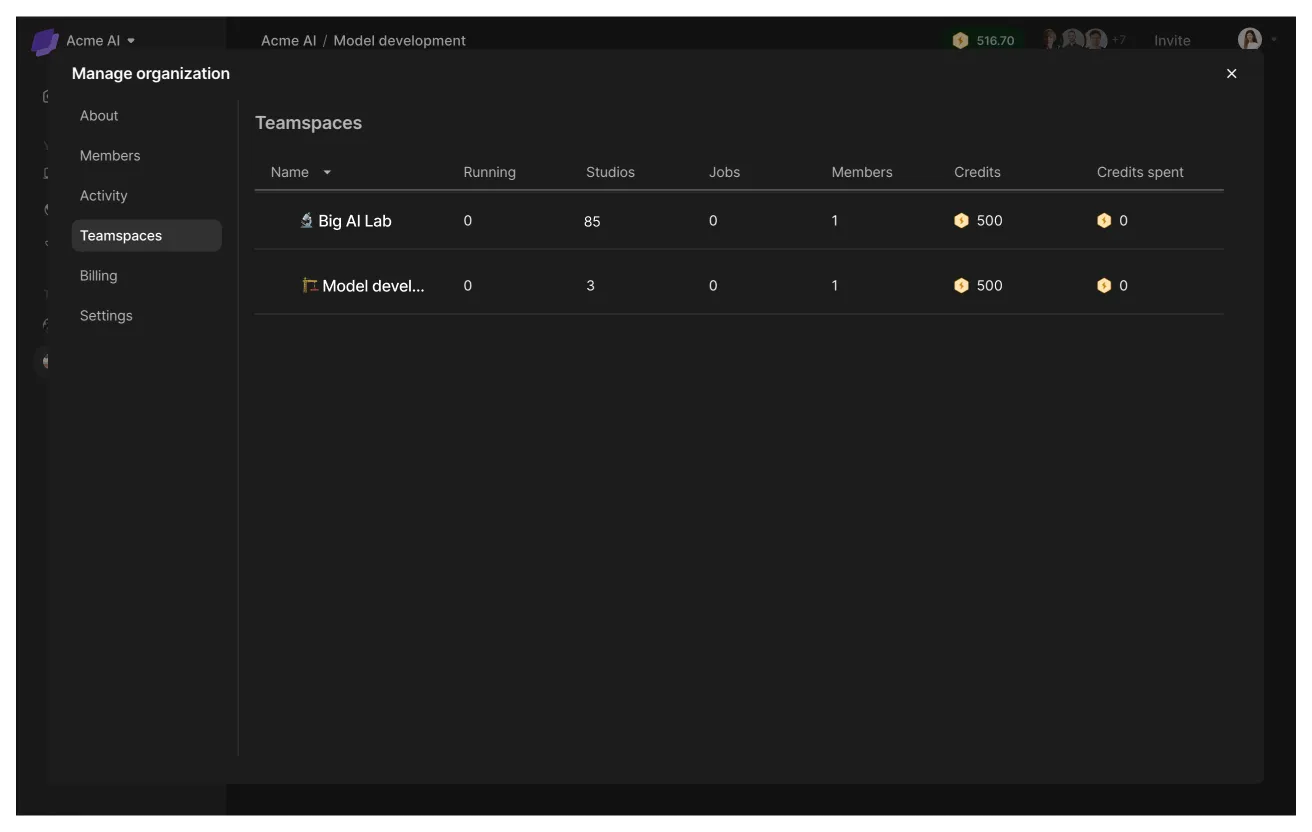Click the Members column header
Viewport: 1312px width, 832px height.
[x=861, y=172]
